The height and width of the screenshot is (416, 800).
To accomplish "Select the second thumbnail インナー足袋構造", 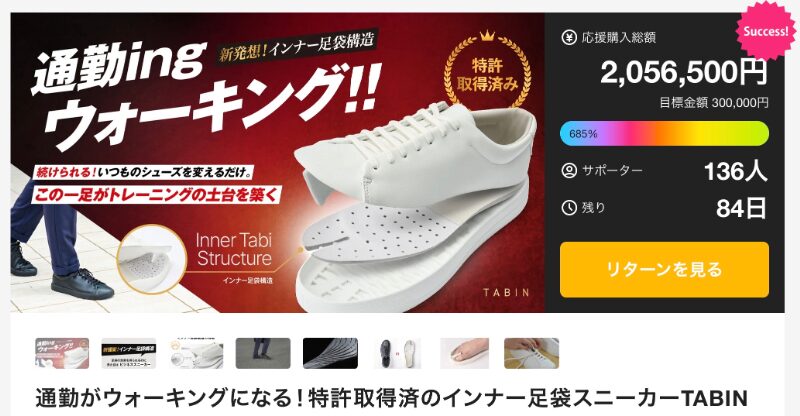I will (x=129, y=353).
